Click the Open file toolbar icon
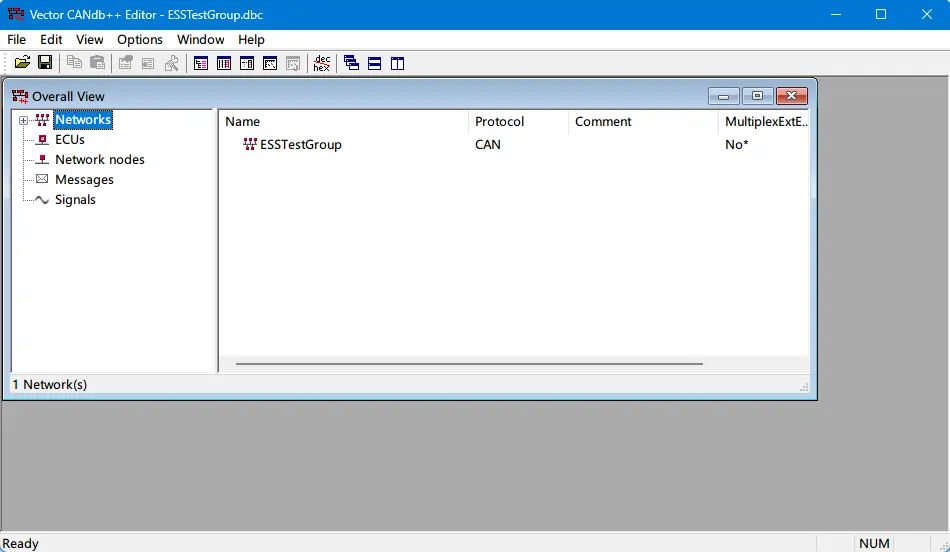950x552 pixels. (x=22, y=63)
